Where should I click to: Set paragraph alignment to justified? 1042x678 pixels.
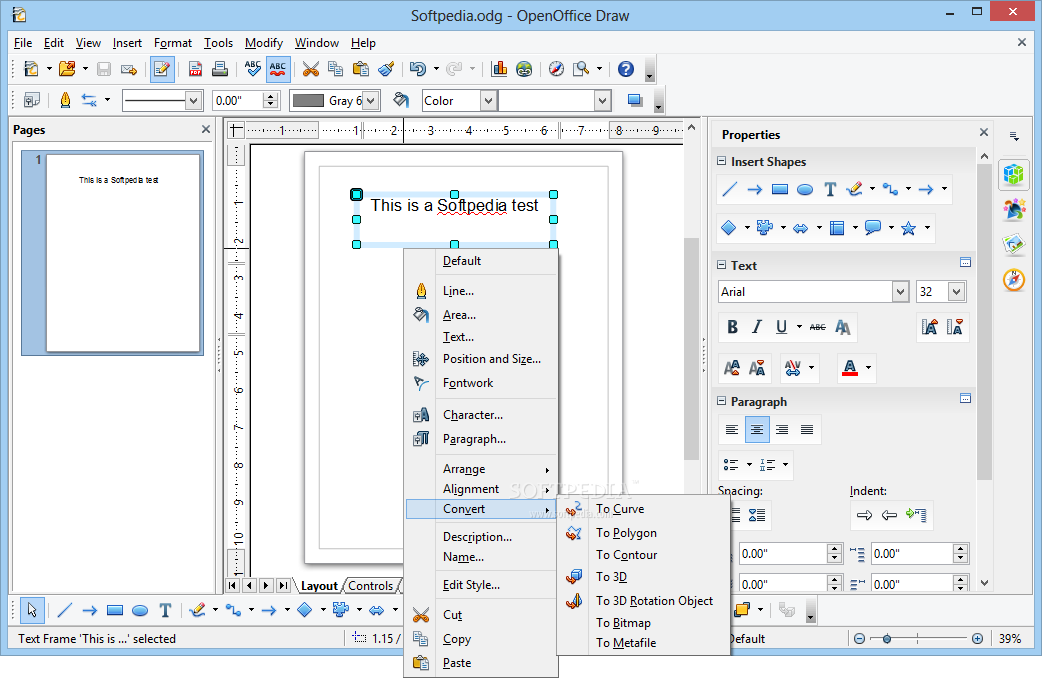click(x=807, y=429)
